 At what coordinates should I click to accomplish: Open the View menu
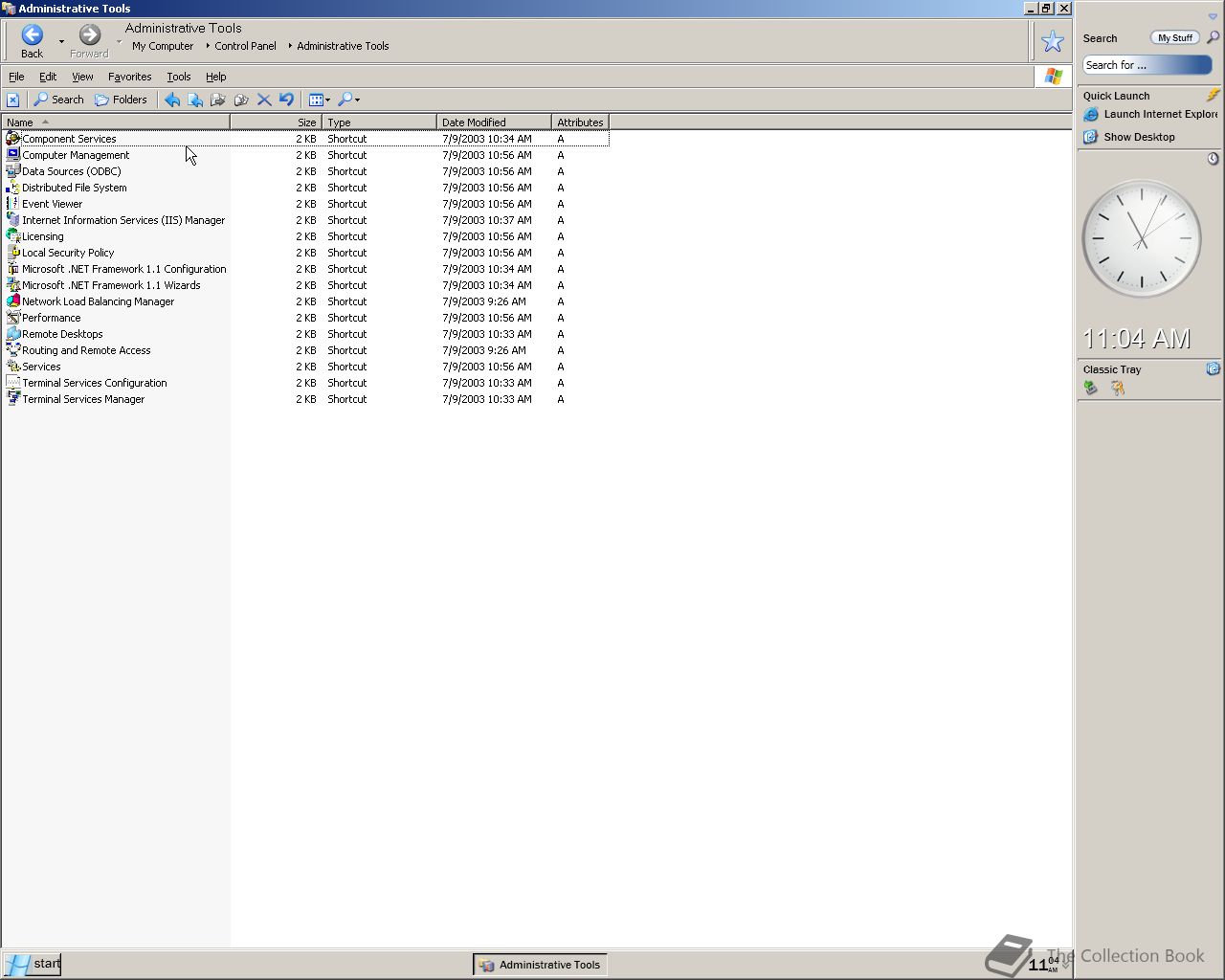(82, 77)
